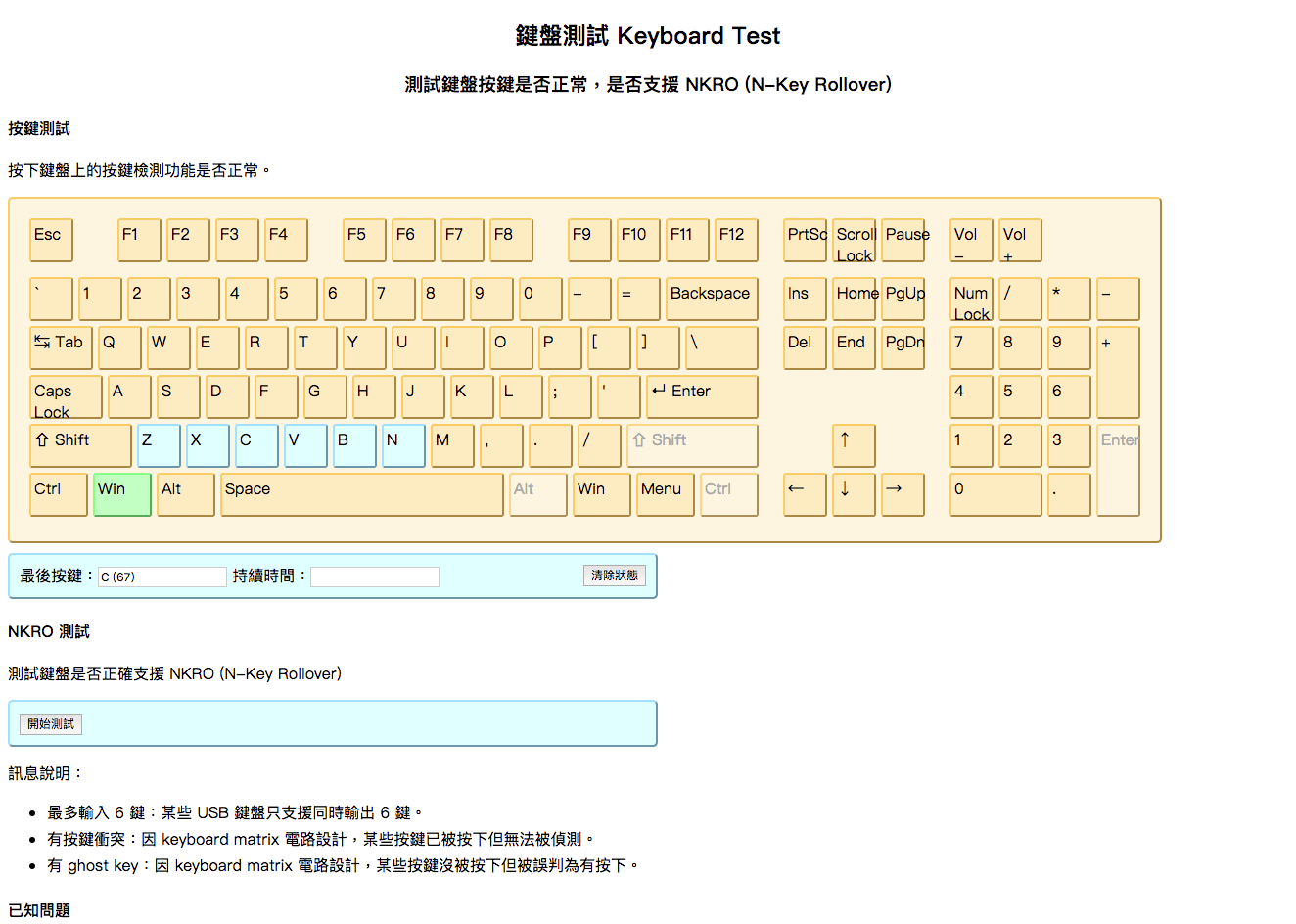The height and width of the screenshot is (924, 1296).
Task: Click the Tab key on virtual keyboard
Action: 61,347
